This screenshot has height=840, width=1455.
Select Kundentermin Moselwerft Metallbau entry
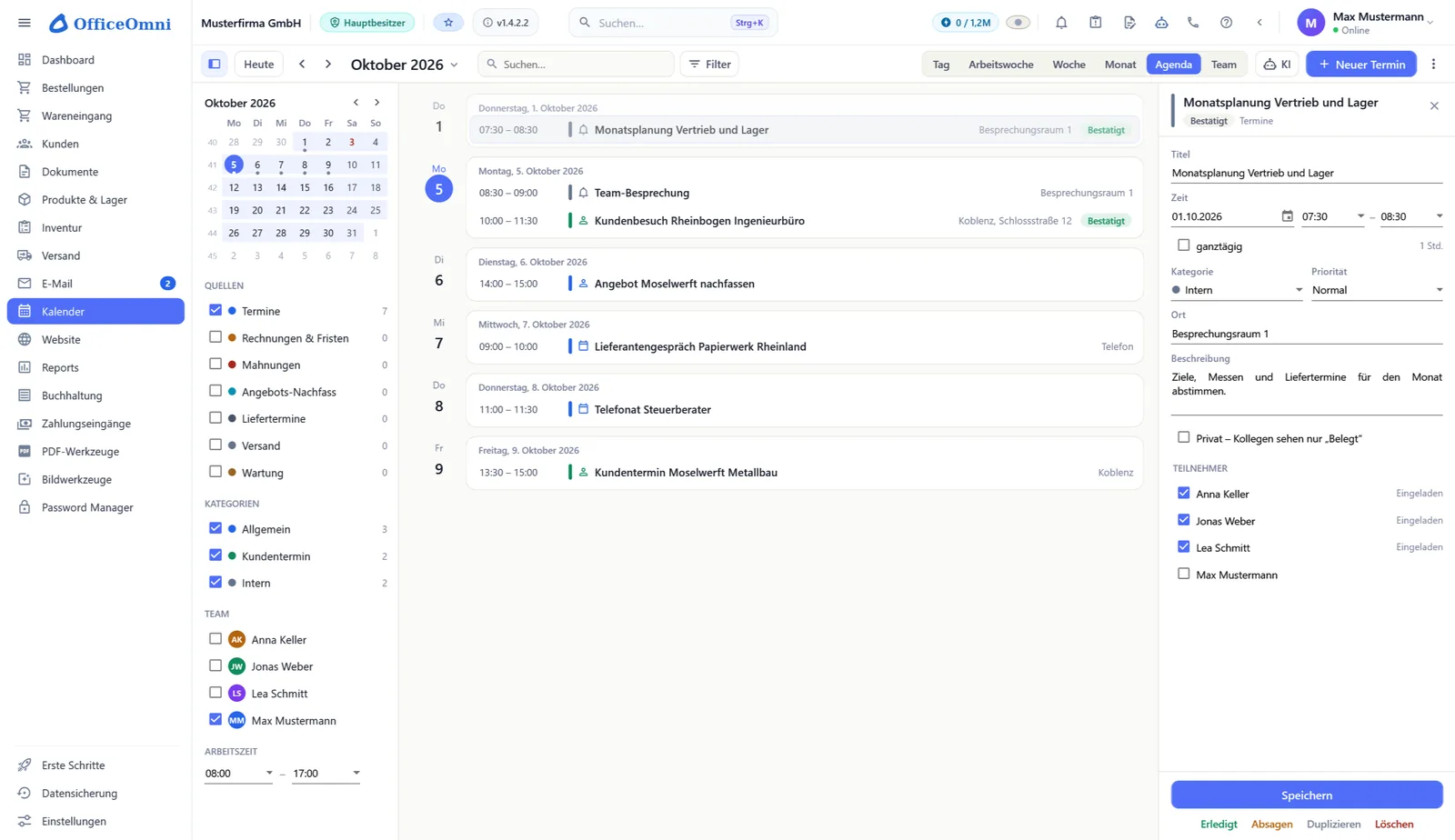pos(805,473)
